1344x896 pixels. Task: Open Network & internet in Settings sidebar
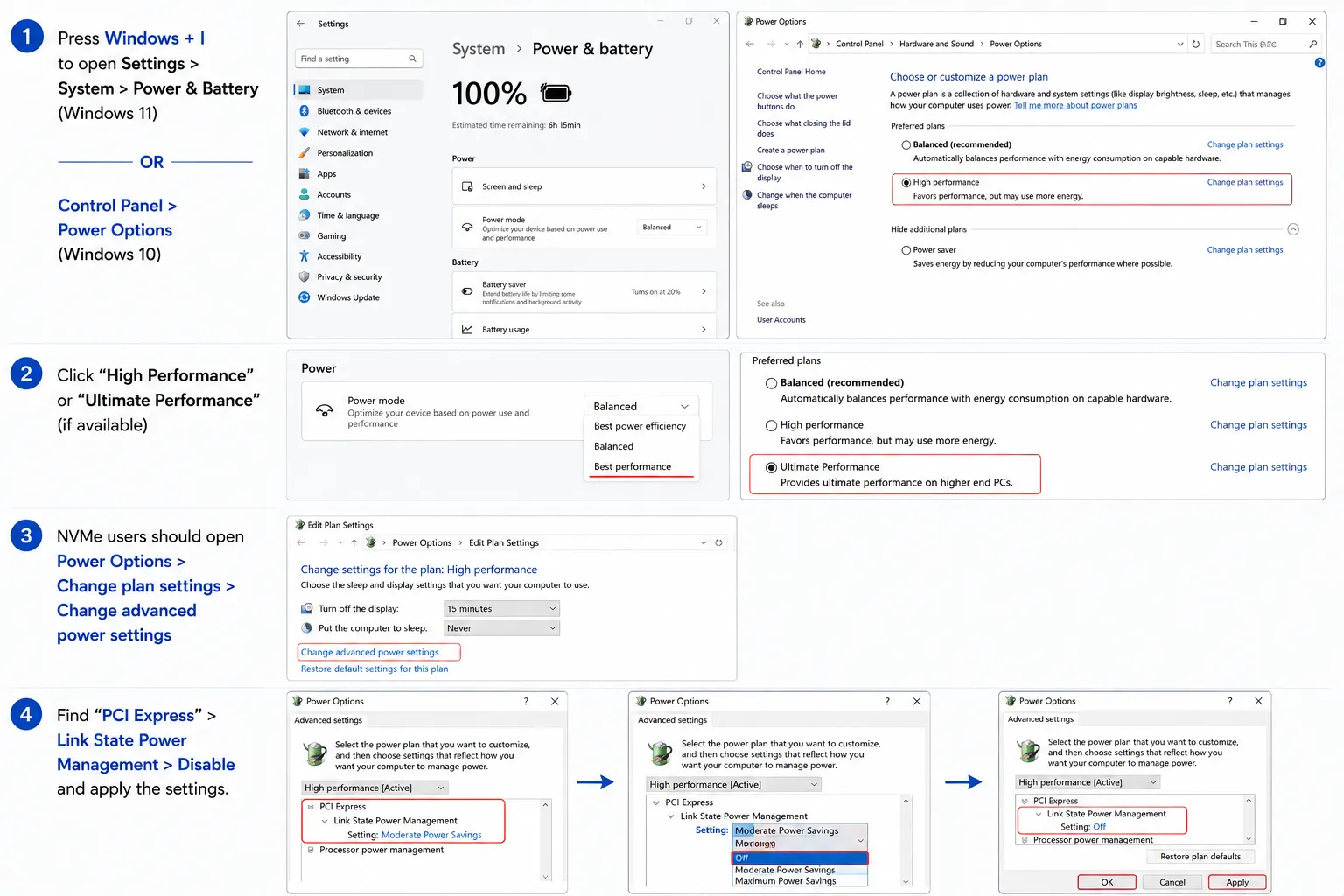click(353, 132)
